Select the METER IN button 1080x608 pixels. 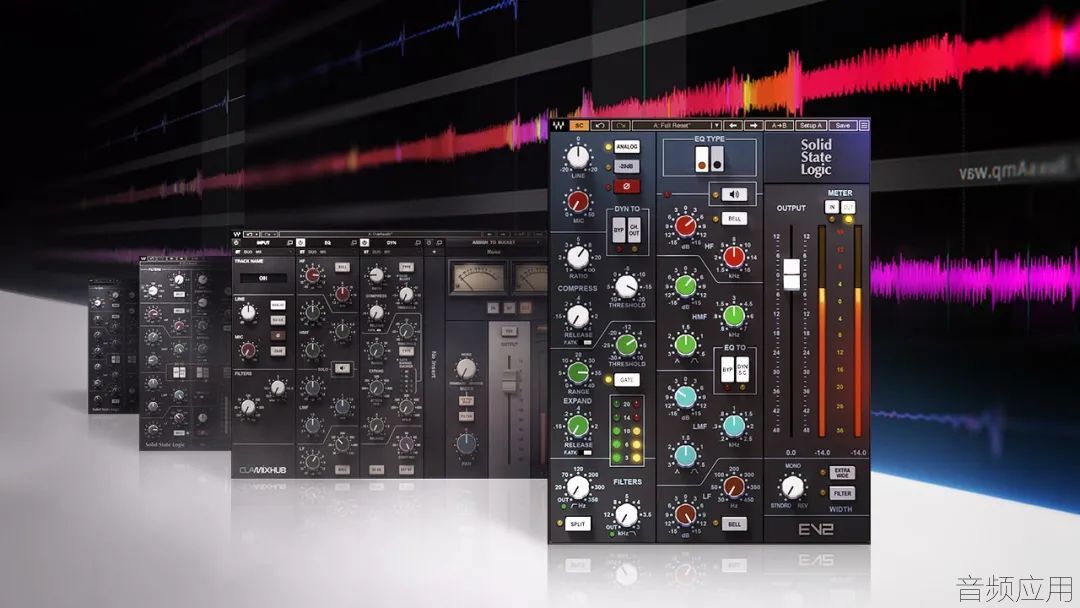tap(832, 207)
